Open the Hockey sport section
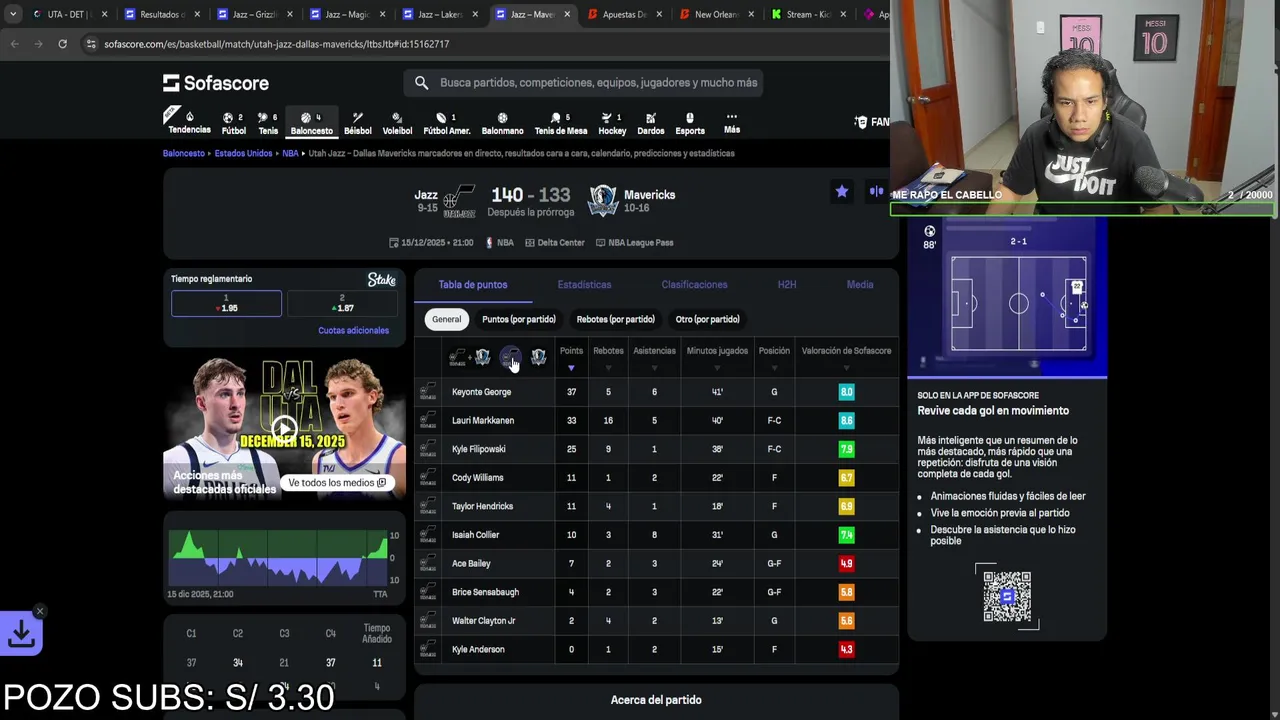This screenshot has width=1280, height=720. [612, 123]
